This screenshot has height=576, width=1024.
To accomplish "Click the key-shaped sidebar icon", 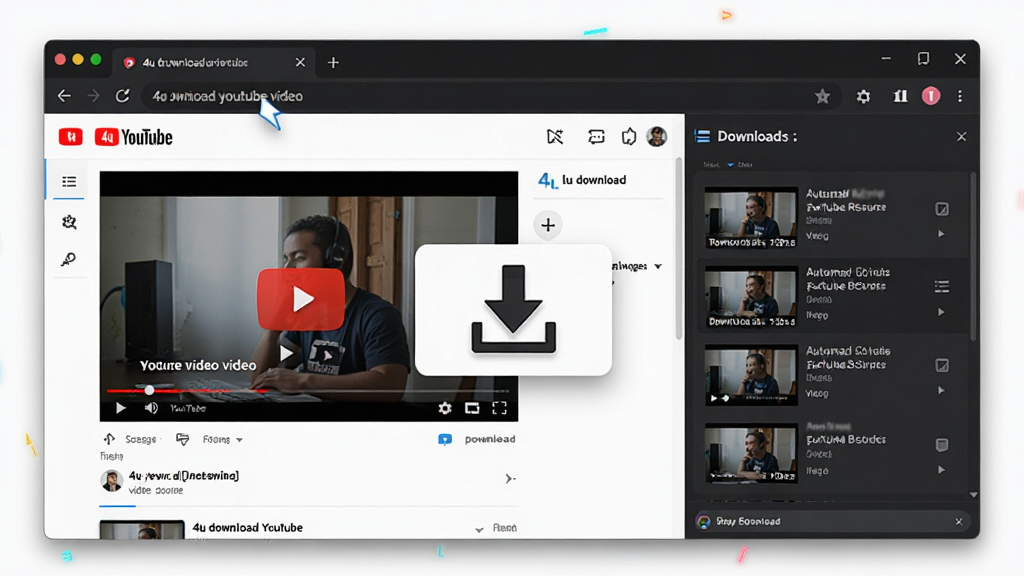I will coord(68,259).
